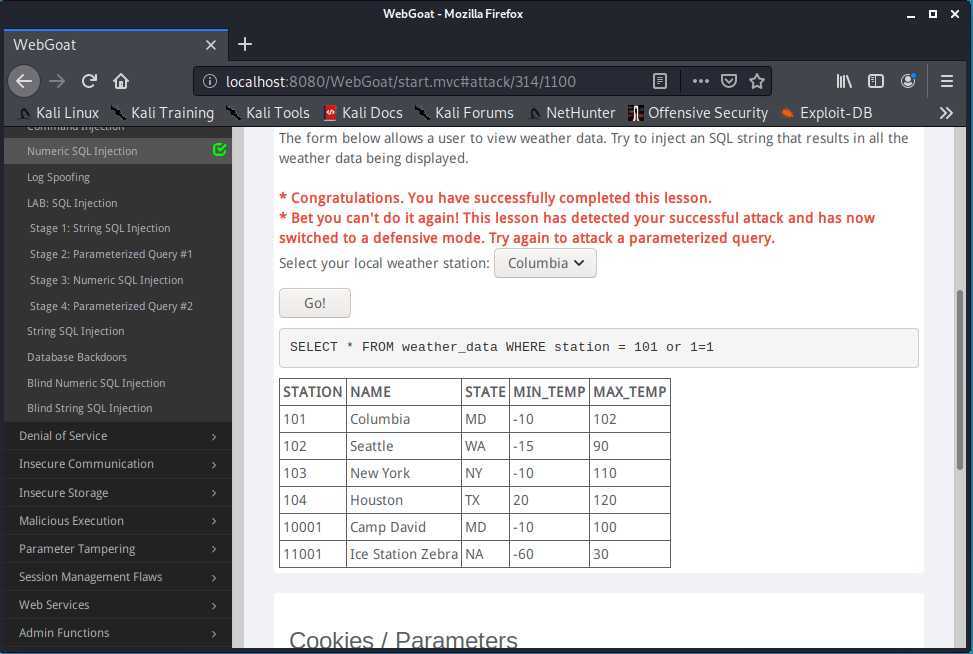Click the Firefox back arrow button
The width and height of the screenshot is (973, 654).
(25, 81)
